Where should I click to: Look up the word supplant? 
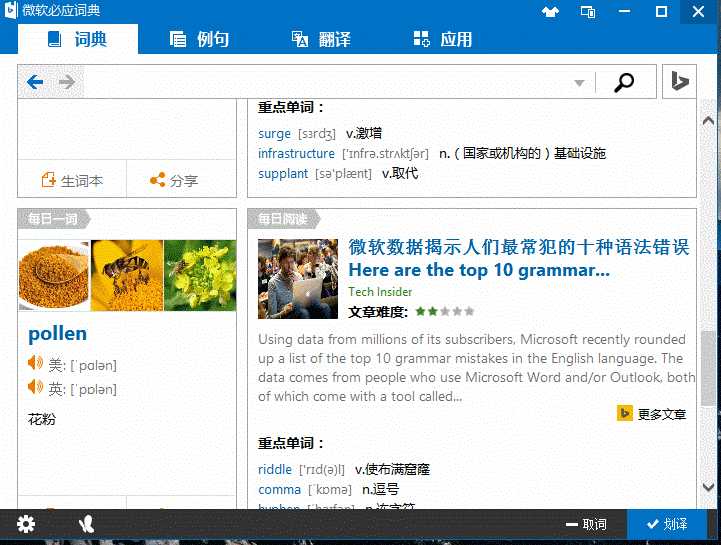tap(283, 173)
